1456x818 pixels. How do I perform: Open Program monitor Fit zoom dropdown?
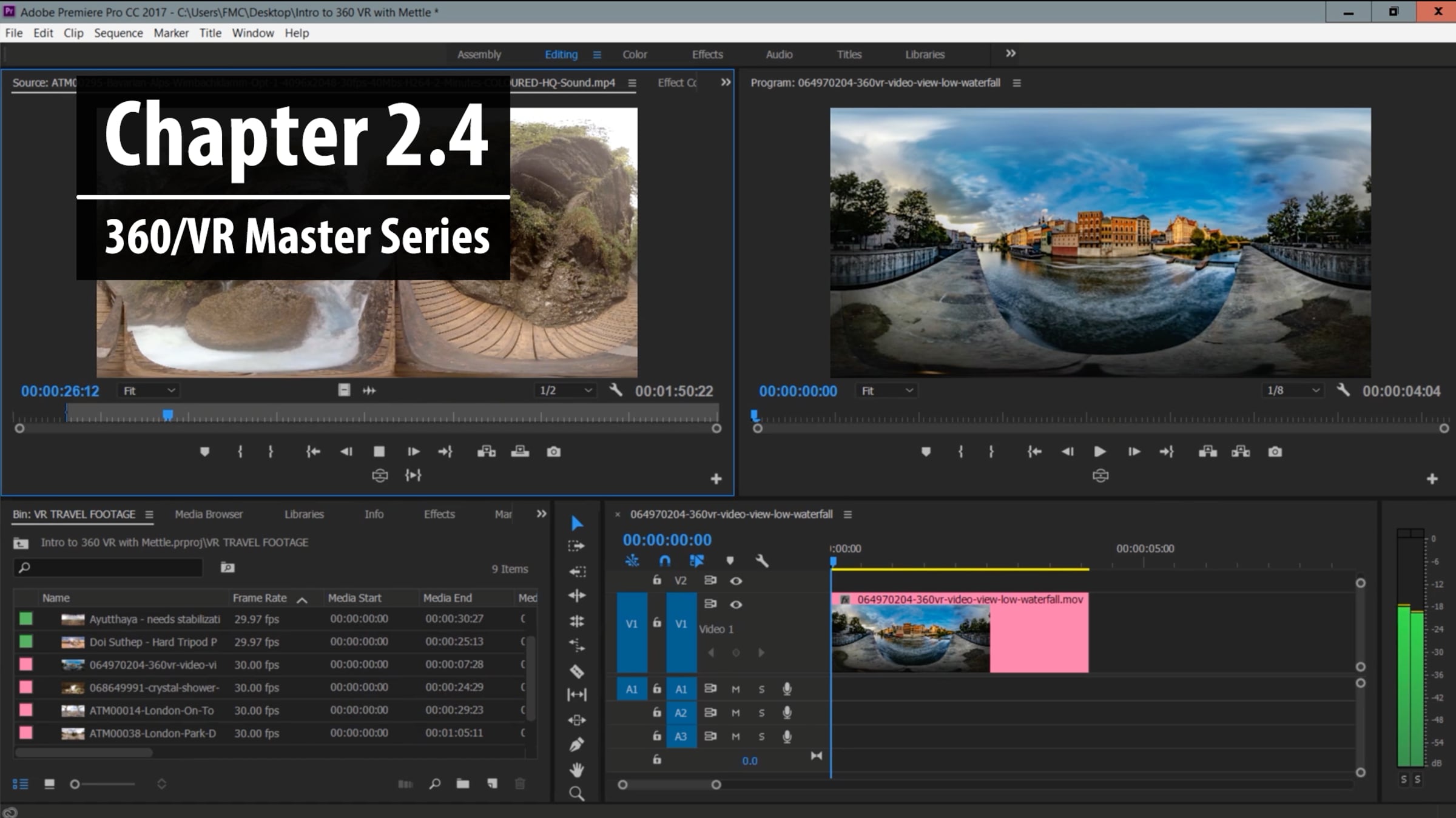pos(886,391)
